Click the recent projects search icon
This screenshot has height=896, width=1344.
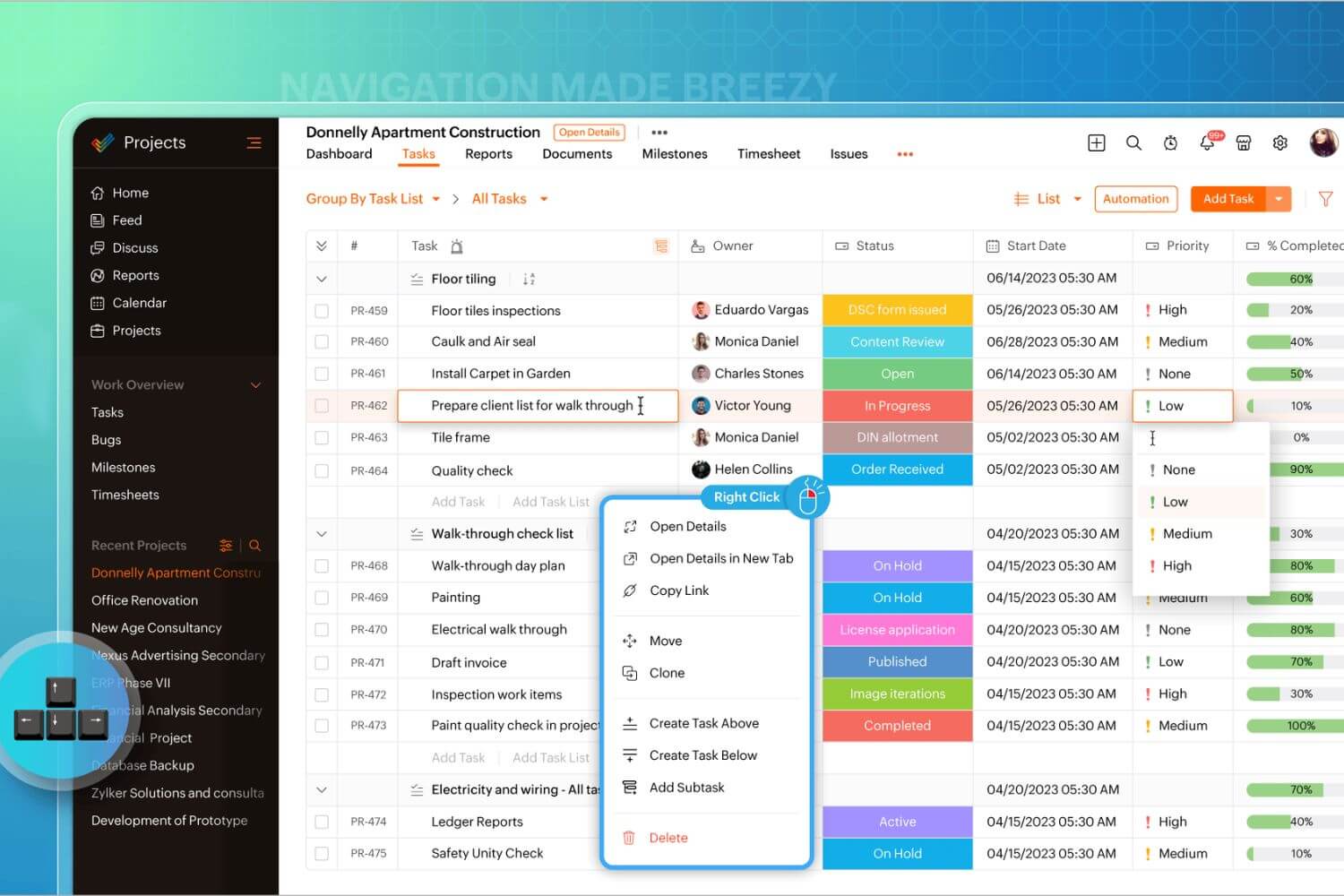click(254, 545)
